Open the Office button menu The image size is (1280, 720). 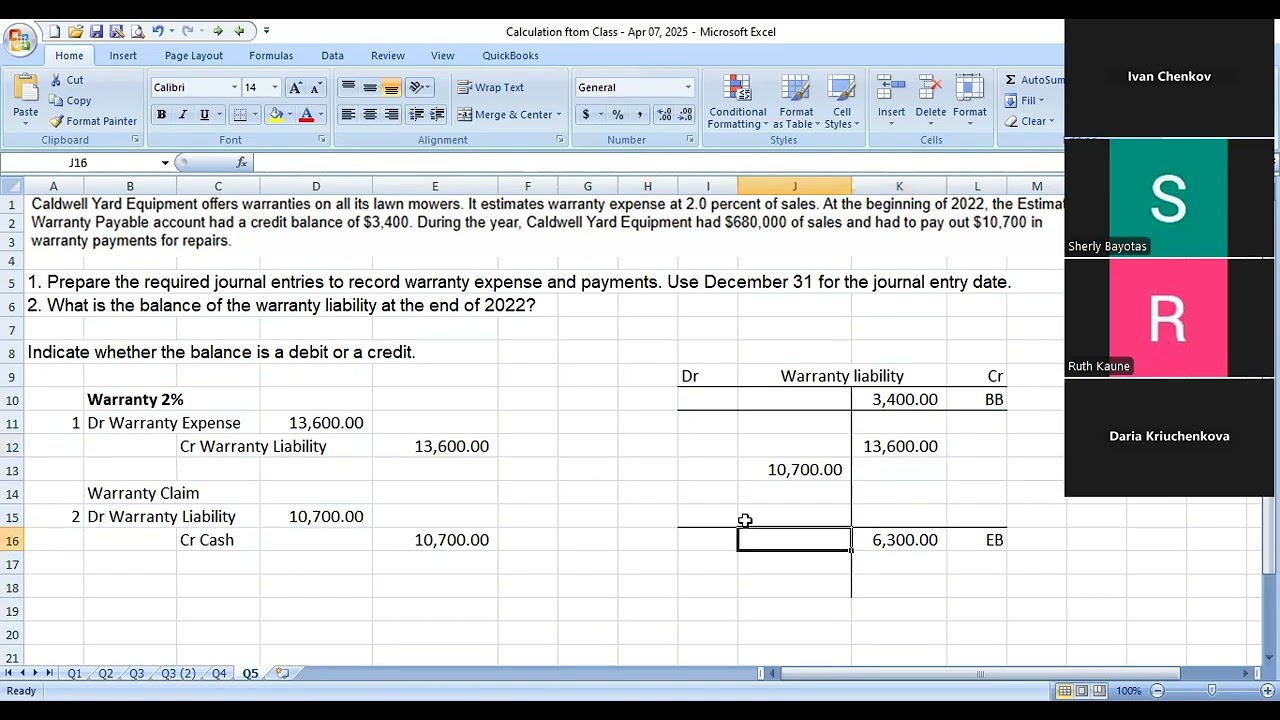pyautogui.click(x=19, y=40)
